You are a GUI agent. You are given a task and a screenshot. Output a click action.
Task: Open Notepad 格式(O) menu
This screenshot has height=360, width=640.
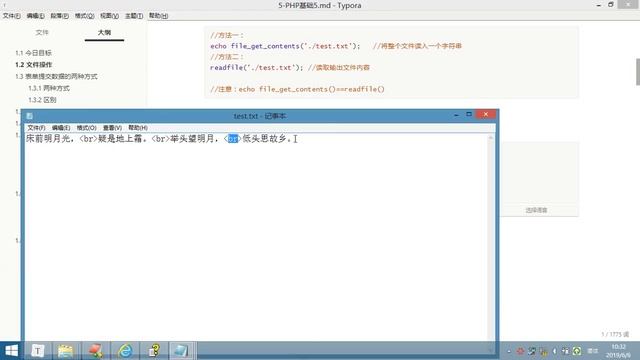pyautogui.click(x=87, y=128)
